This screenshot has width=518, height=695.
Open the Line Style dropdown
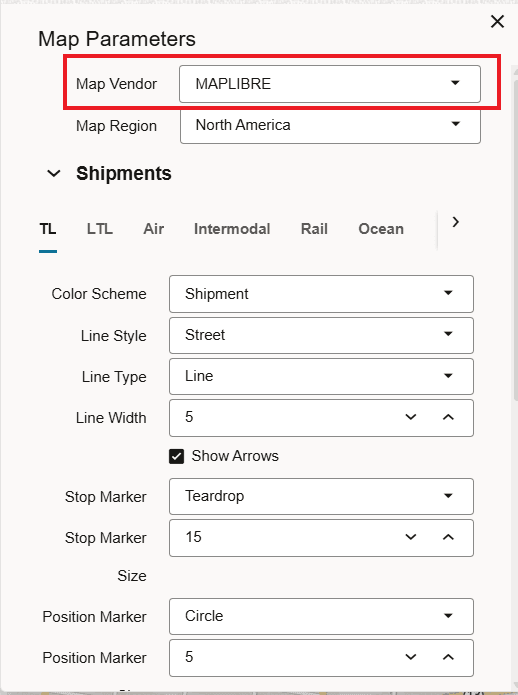[x=321, y=335]
